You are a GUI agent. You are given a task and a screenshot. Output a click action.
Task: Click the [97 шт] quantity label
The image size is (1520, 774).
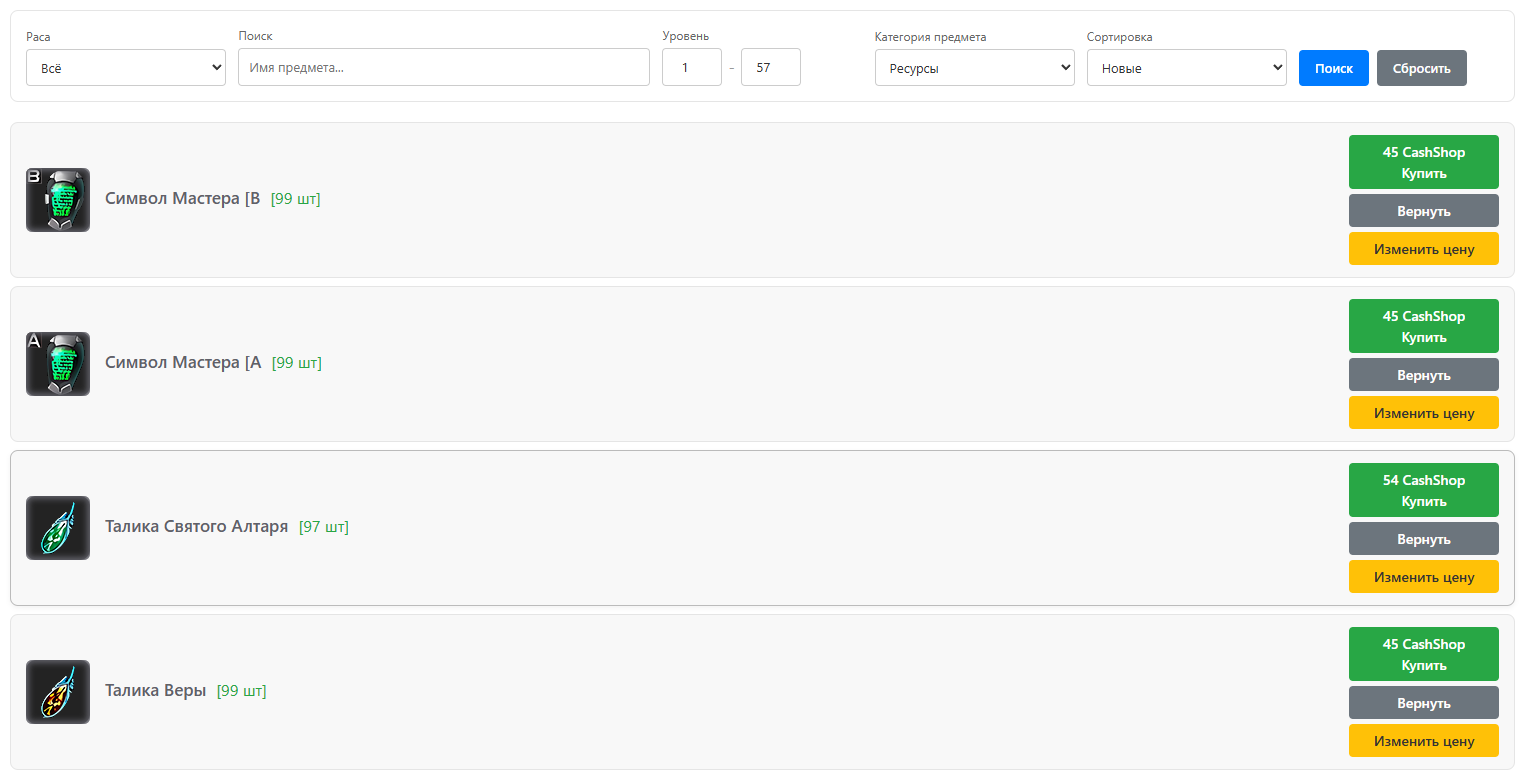(x=324, y=526)
